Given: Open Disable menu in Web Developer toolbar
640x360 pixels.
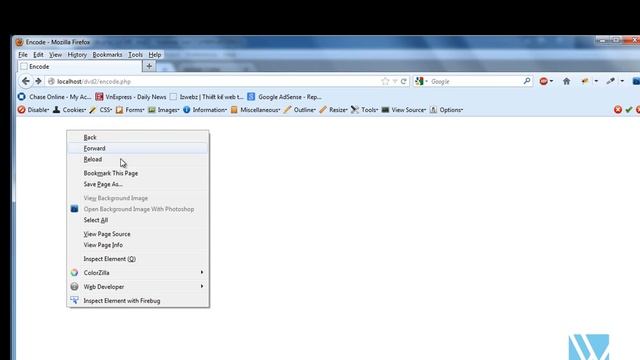Looking at the screenshot, I should tap(33, 110).
